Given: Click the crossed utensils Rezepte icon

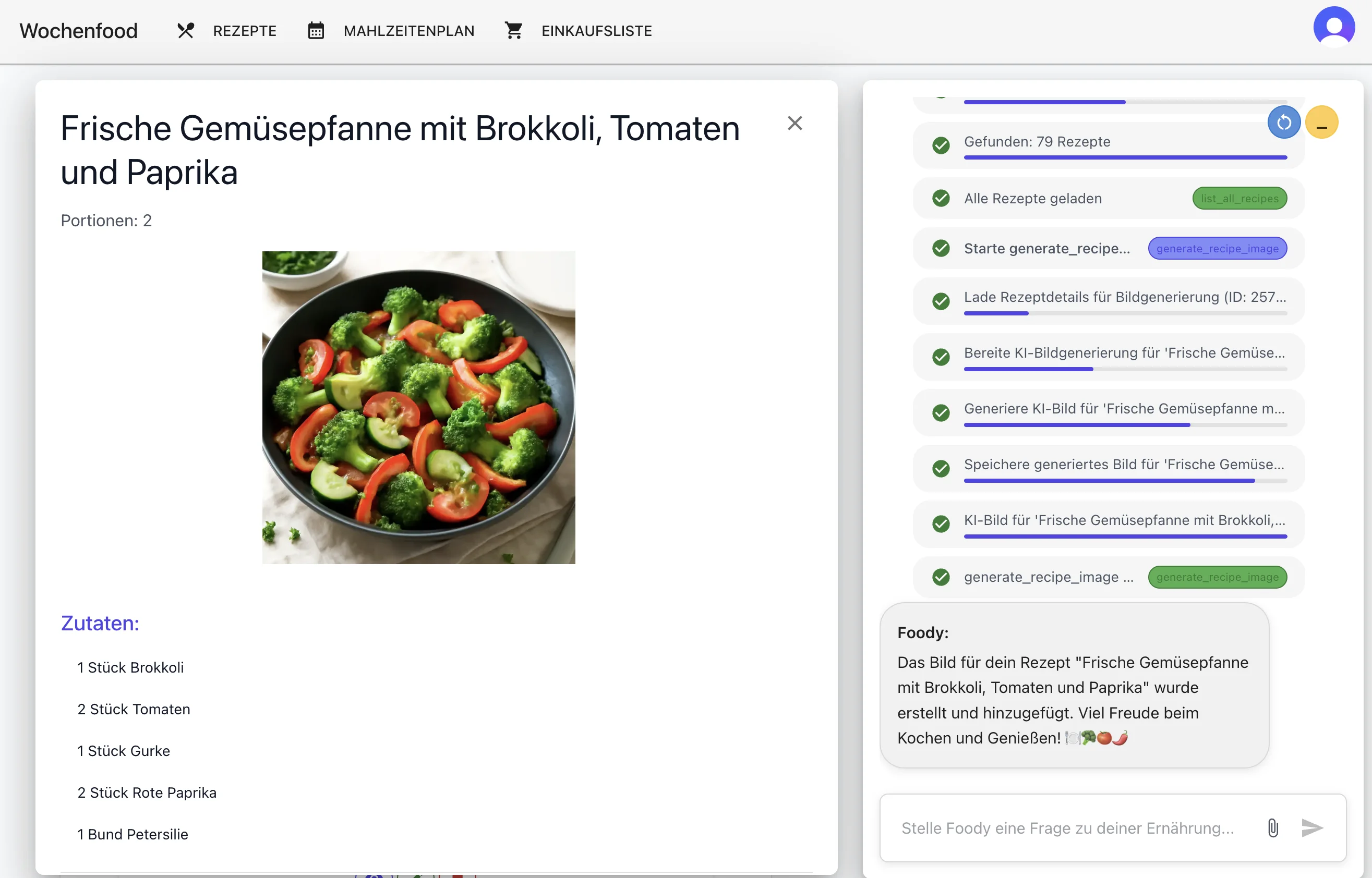Looking at the screenshot, I should (185, 31).
